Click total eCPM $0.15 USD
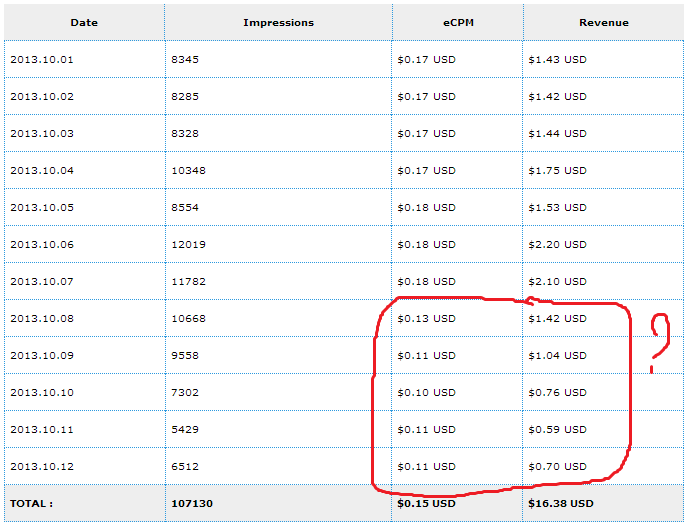The image size is (690, 526). pyautogui.click(x=426, y=503)
